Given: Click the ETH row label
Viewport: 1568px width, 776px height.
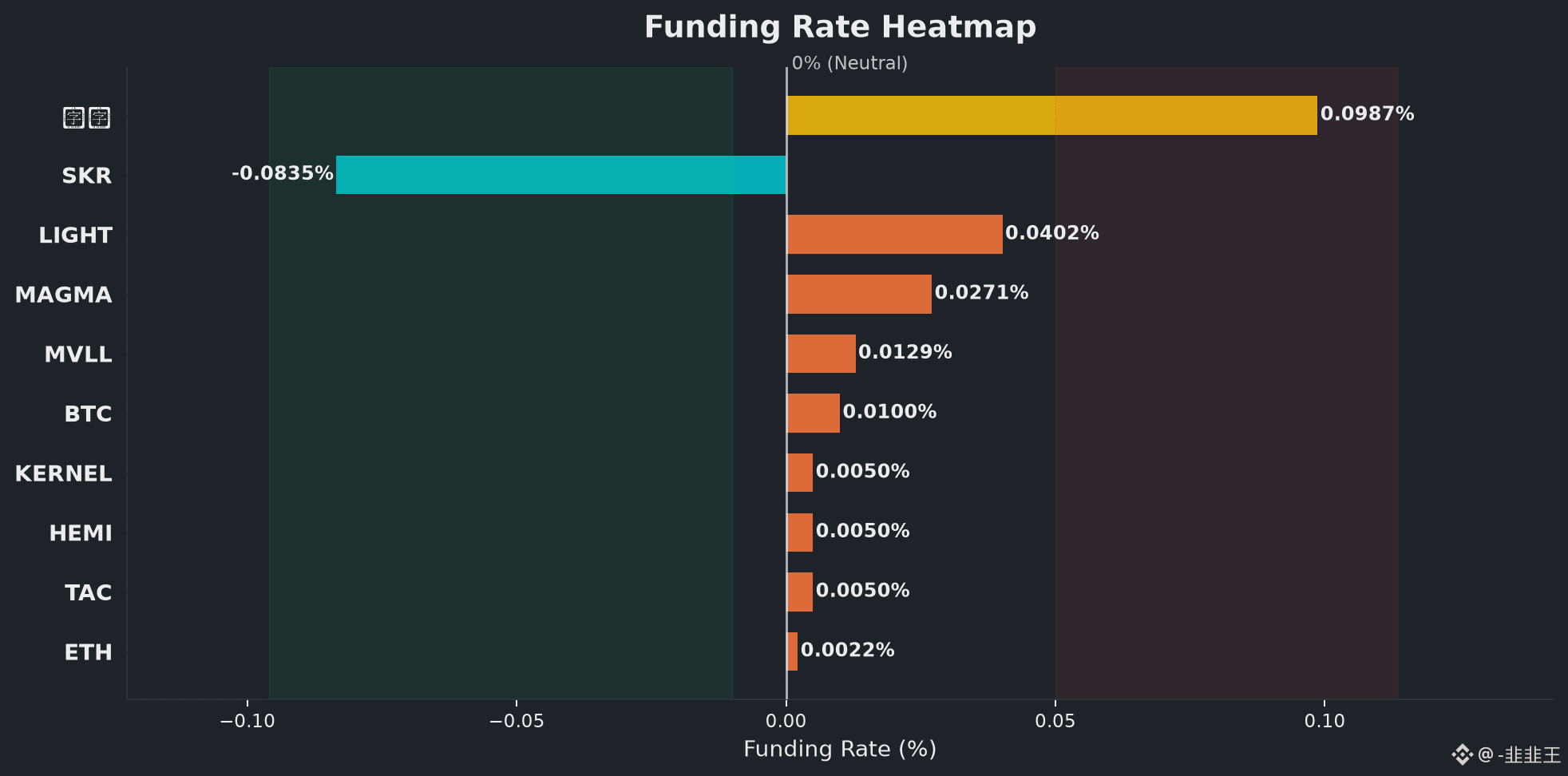Looking at the screenshot, I should [x=88, y=652].
